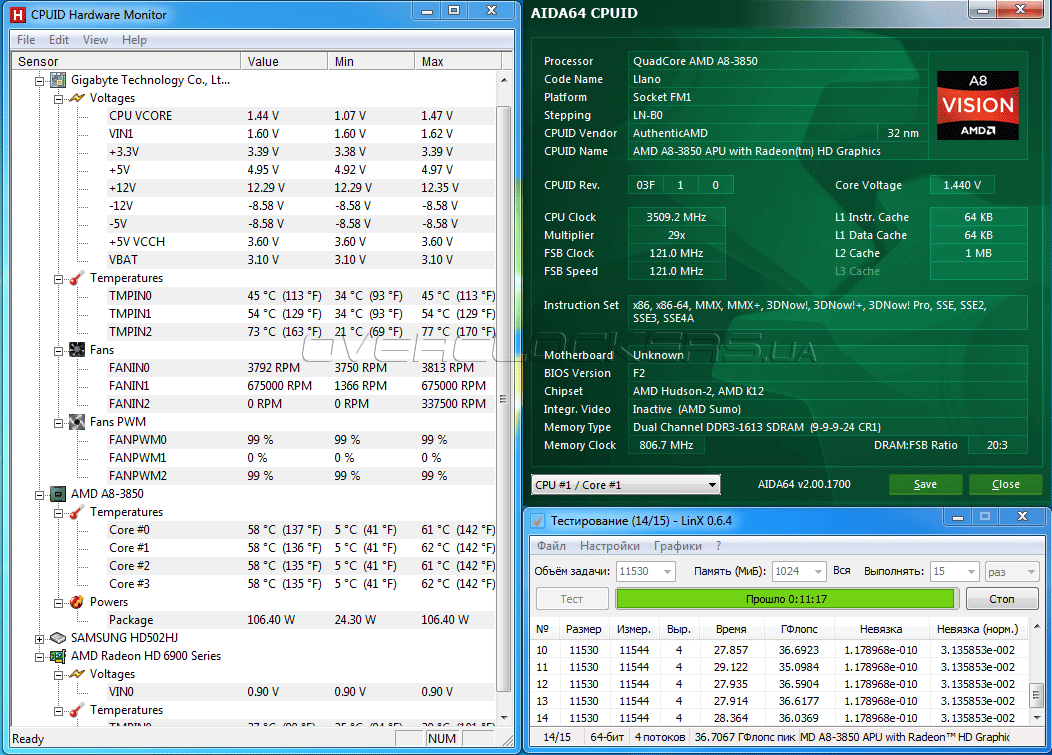1052x755 pixels.
Task: Collapse the Gigabyte Technology tree node
Action: [x=40, y=80]
